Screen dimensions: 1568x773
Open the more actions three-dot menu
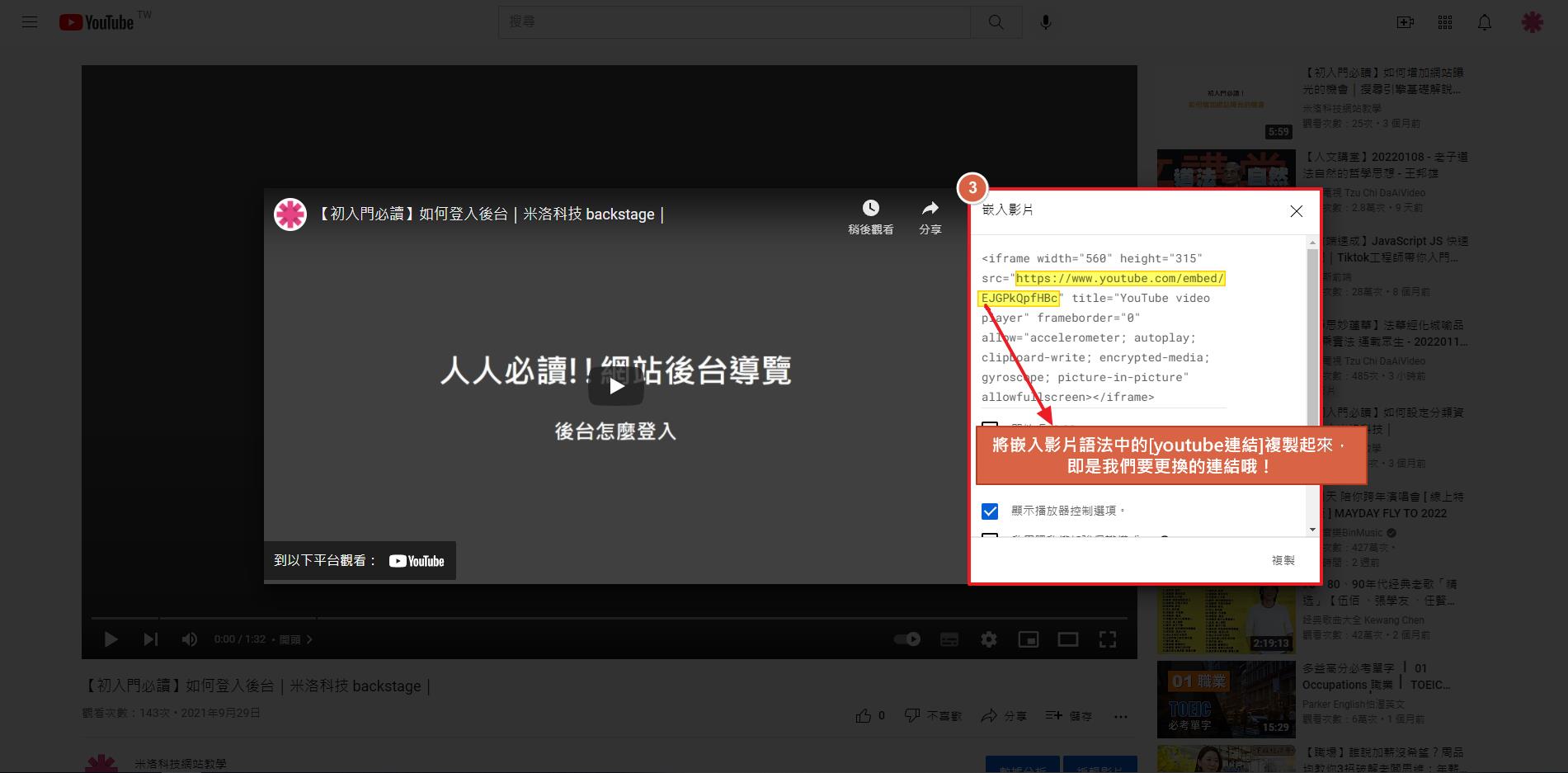tap(1120, 716)
